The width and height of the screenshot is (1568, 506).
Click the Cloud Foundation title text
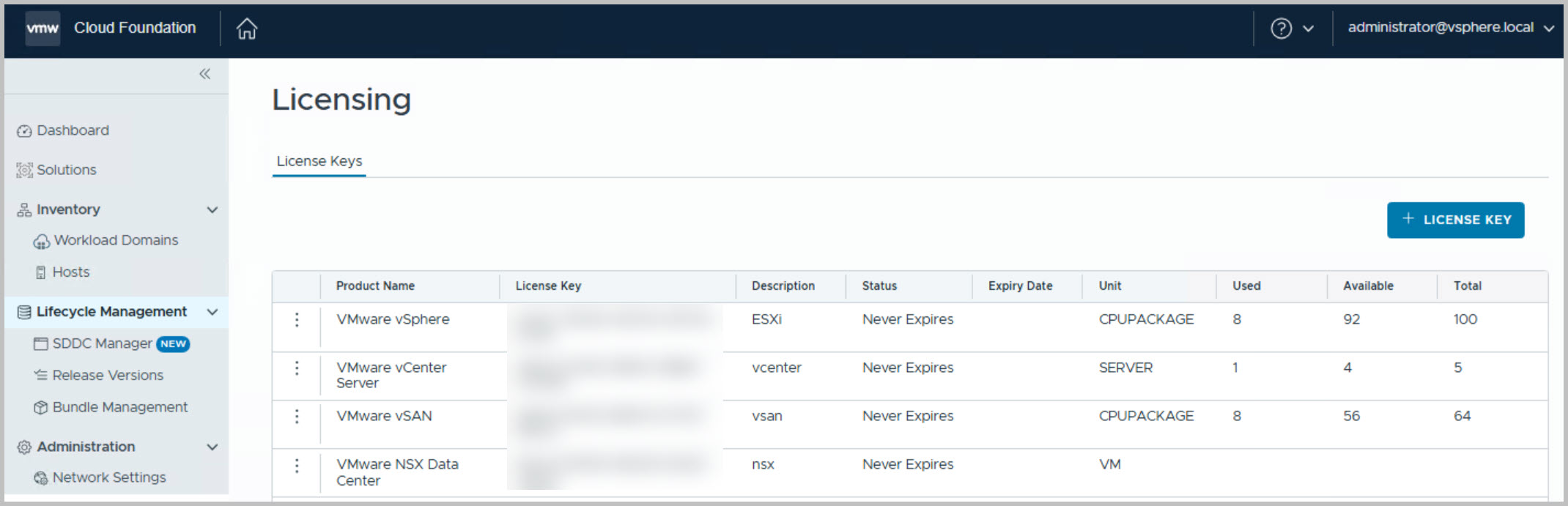135,28
